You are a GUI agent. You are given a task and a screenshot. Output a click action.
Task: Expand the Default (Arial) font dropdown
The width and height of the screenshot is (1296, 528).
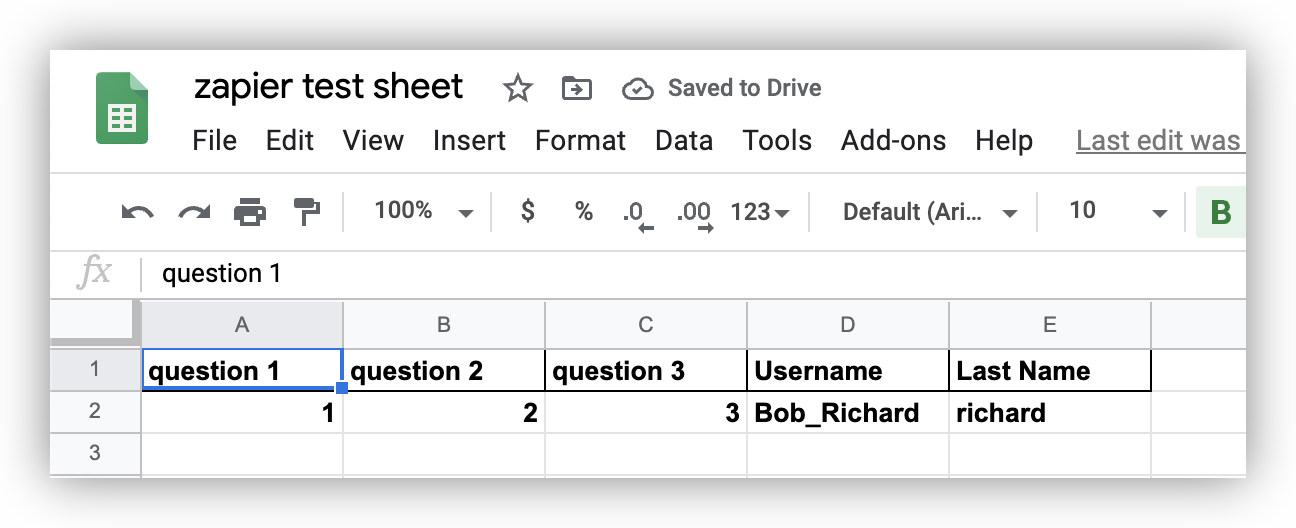[930, 212]
